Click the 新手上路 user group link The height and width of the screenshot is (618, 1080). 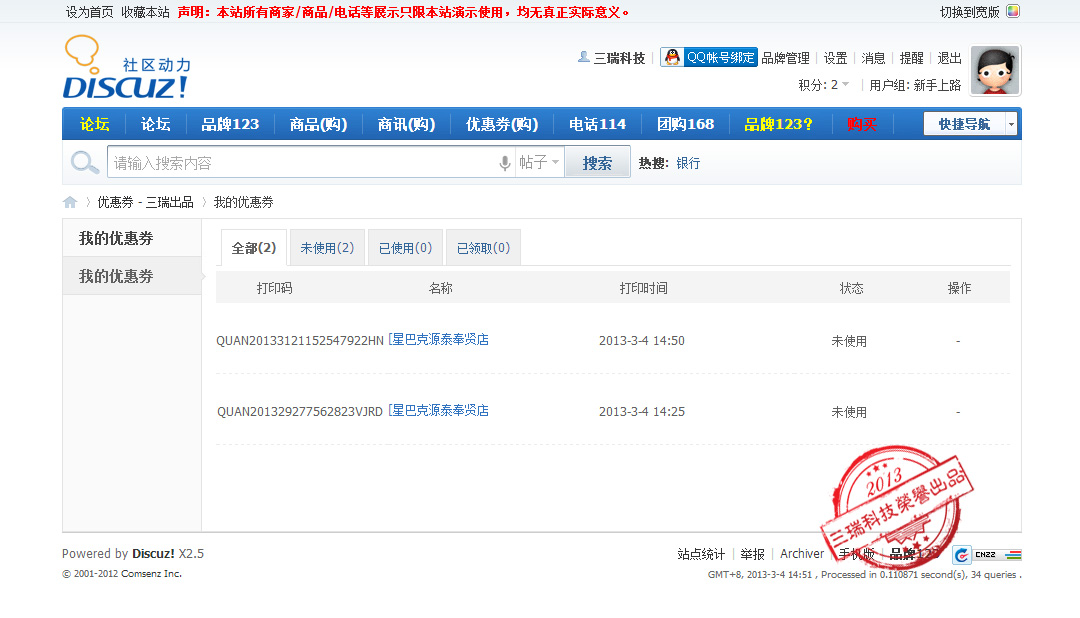tap(937, 85)
